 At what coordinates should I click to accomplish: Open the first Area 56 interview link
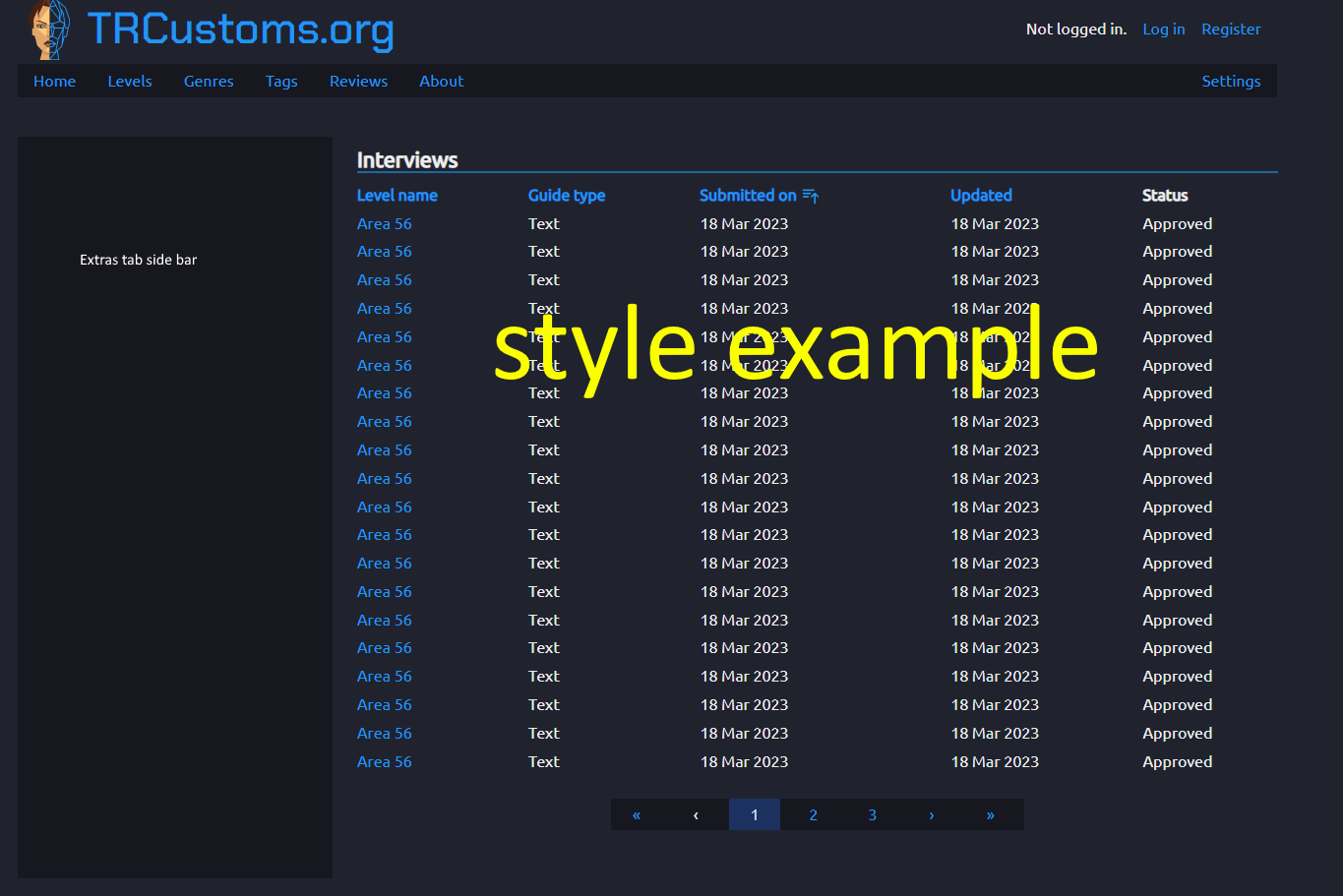[x=384, y=223]
